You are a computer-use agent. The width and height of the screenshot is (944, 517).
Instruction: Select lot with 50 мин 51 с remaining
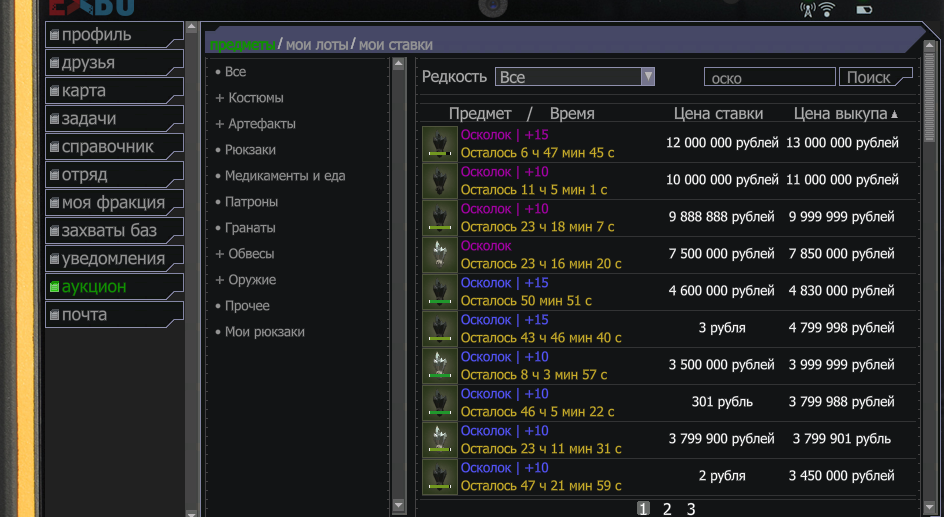point(668,292)
